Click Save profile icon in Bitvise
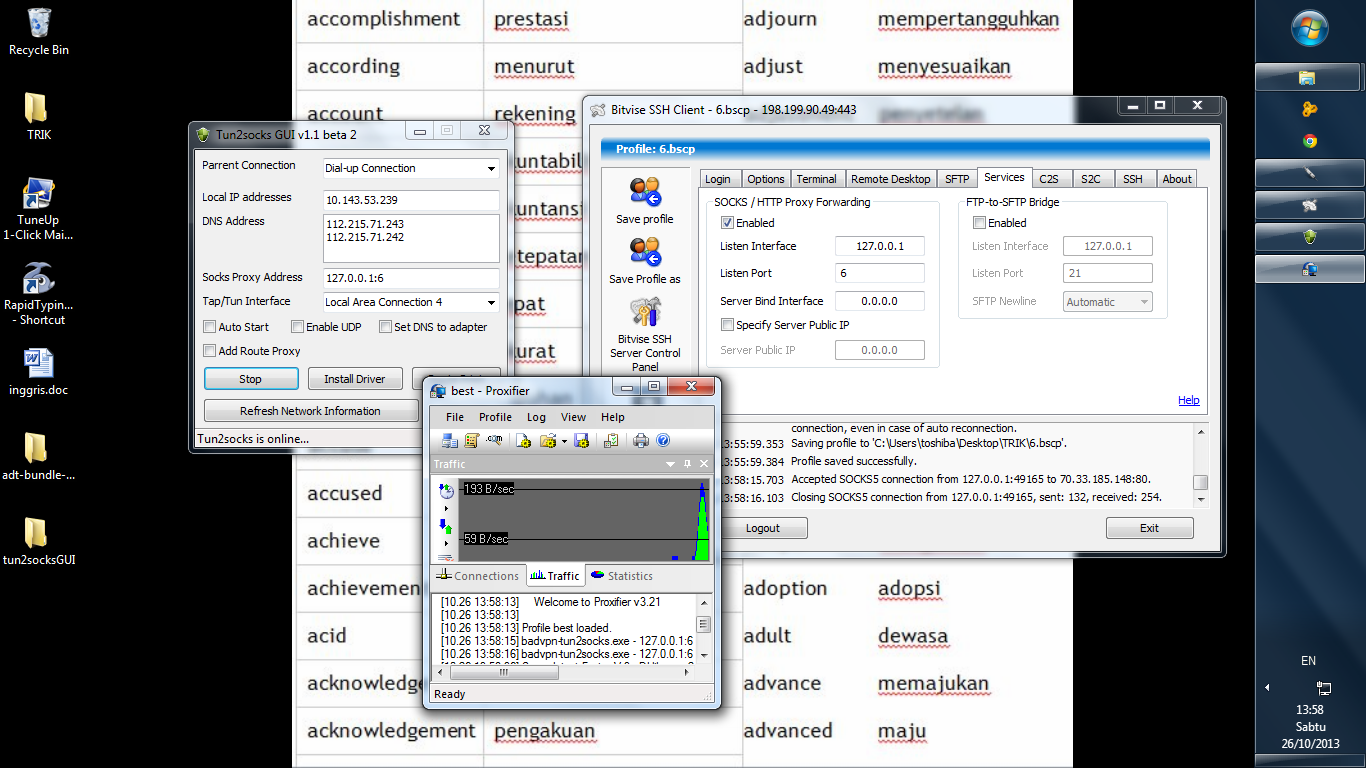This screenshot has height=768, width=1366. click(645, 201)
